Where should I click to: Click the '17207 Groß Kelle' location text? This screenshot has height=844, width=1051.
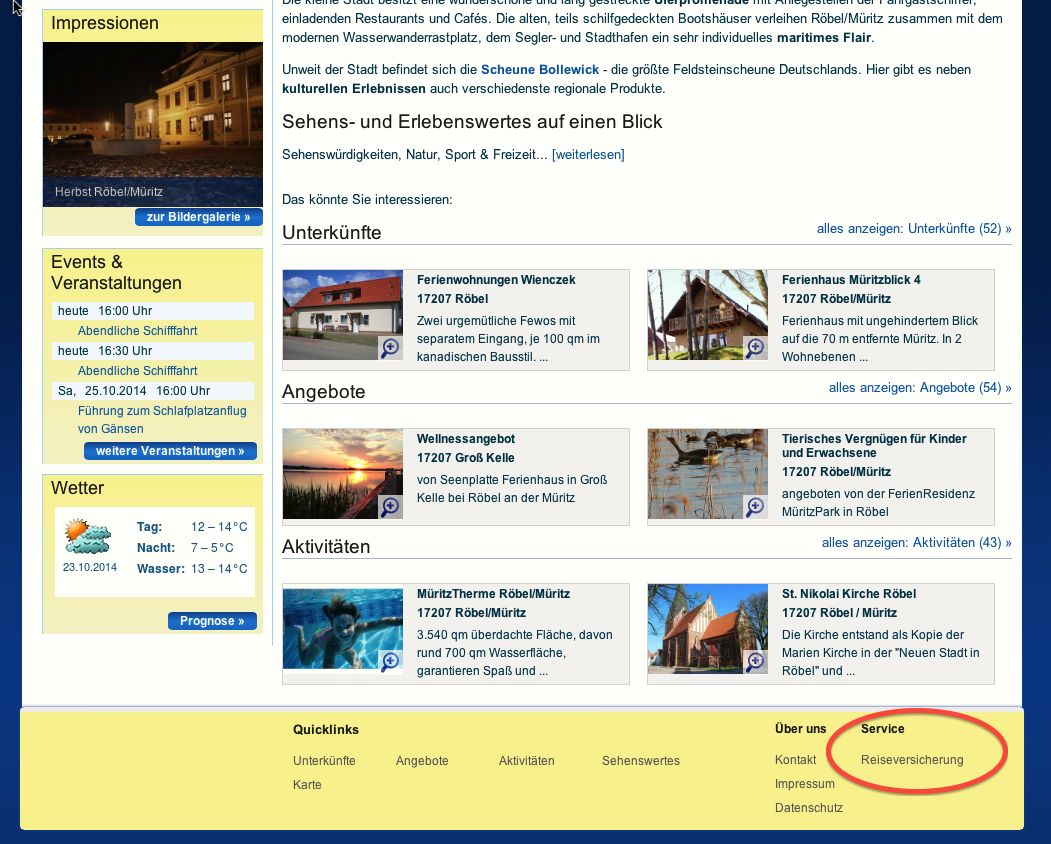pyautogui.click(x=466, y=458)
